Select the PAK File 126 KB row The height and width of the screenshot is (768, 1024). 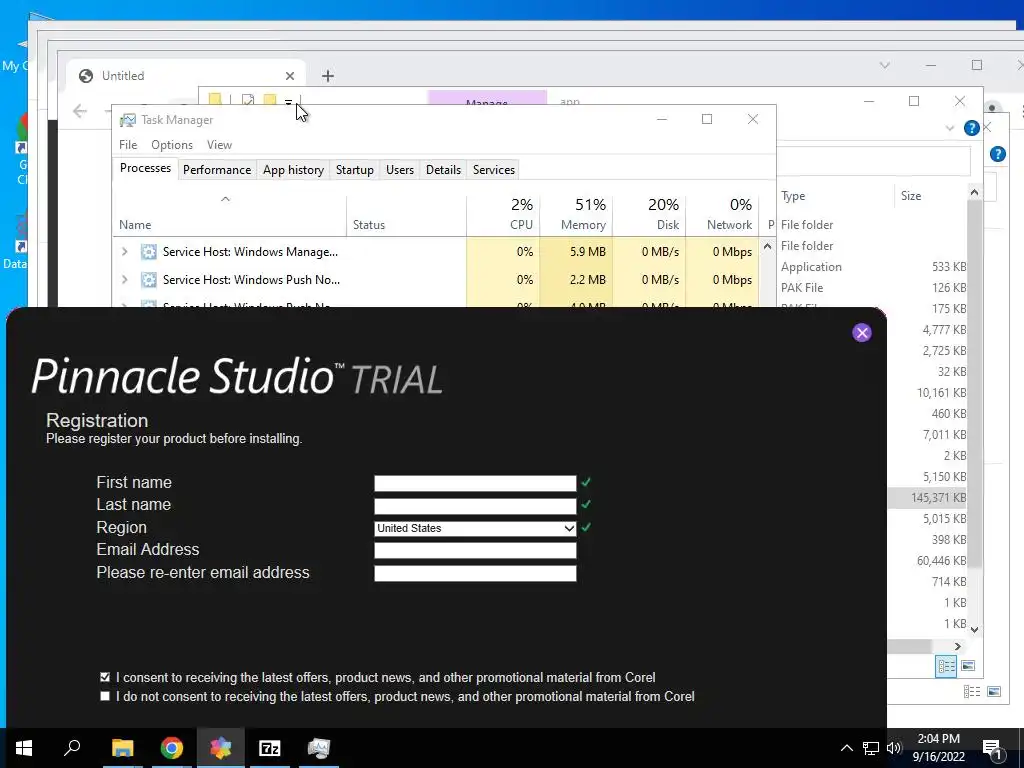872,288
